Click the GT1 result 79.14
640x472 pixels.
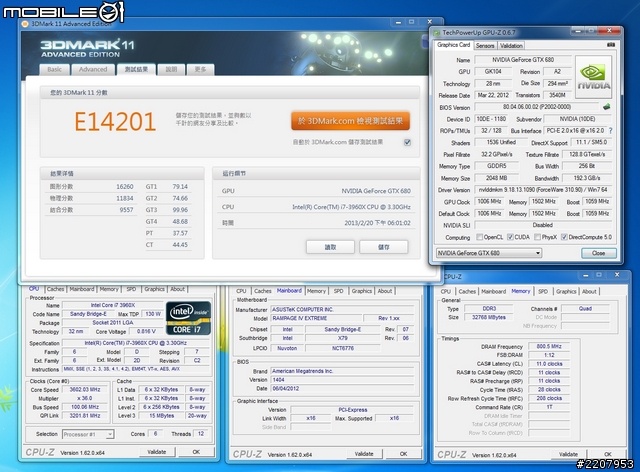[x=180, y=187]
